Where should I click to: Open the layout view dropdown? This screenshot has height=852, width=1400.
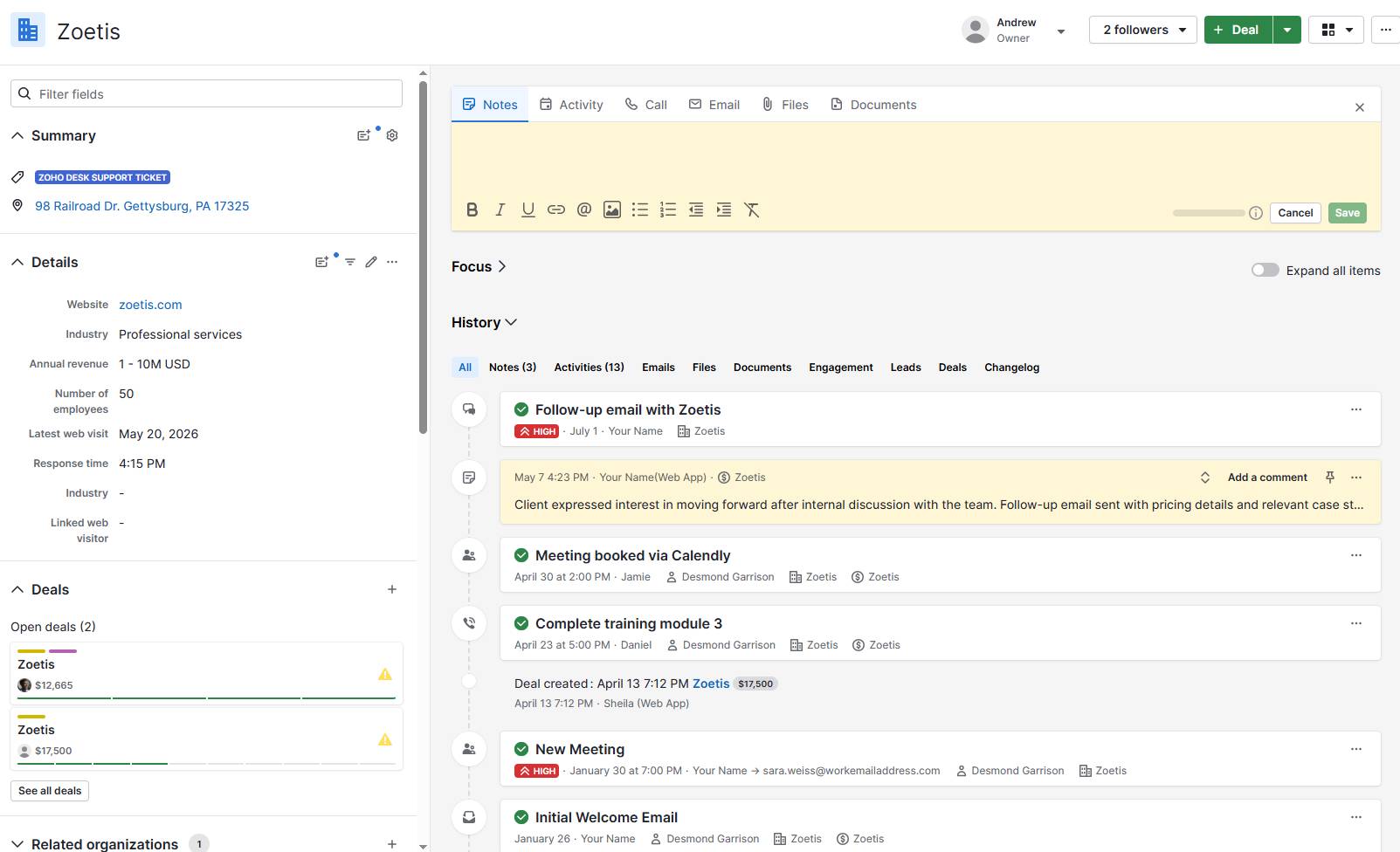coord(1336,30)
